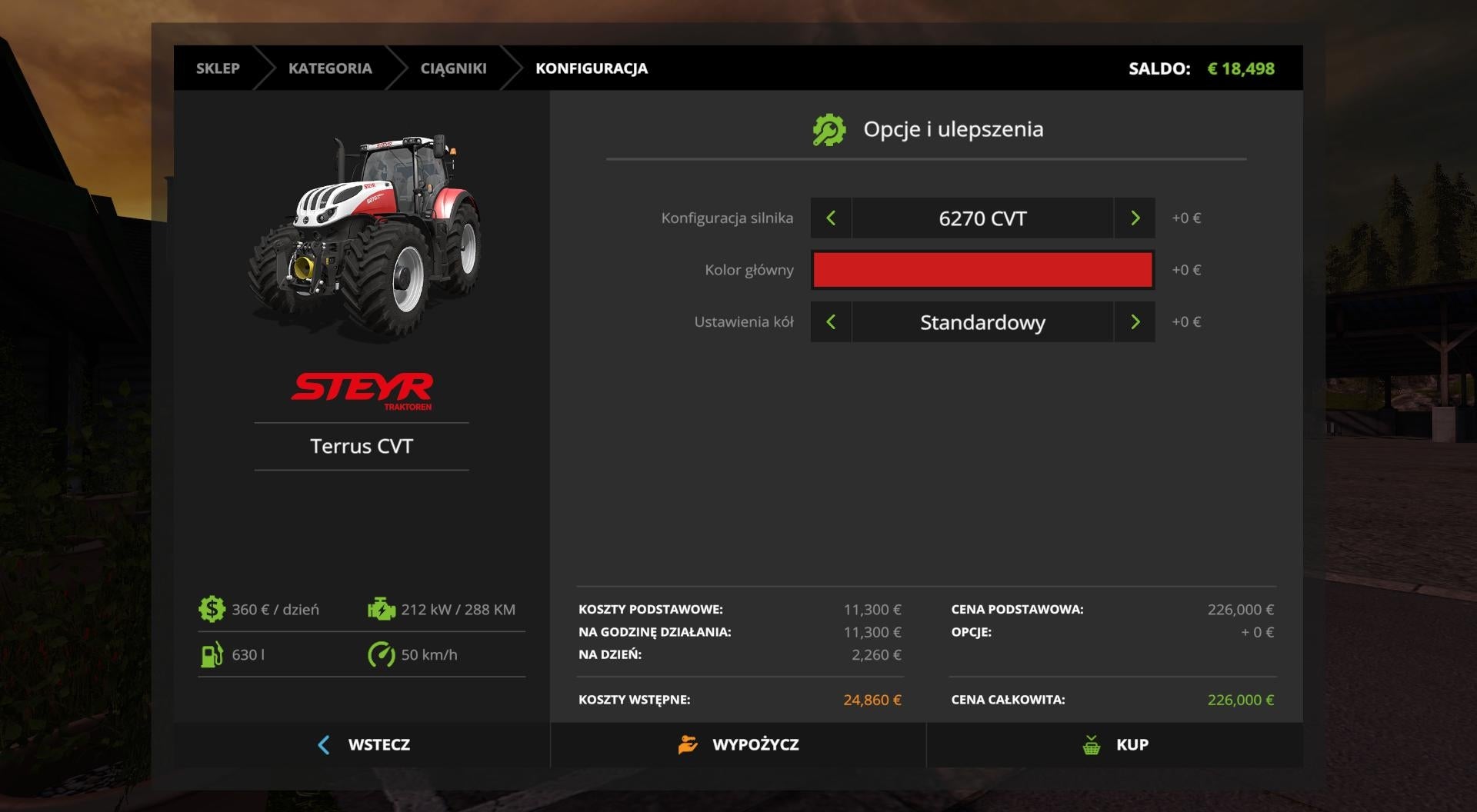This screenshot has width=1477, height=812.
Task: Click the 630 l fuel capacity text
Action: 248,654
